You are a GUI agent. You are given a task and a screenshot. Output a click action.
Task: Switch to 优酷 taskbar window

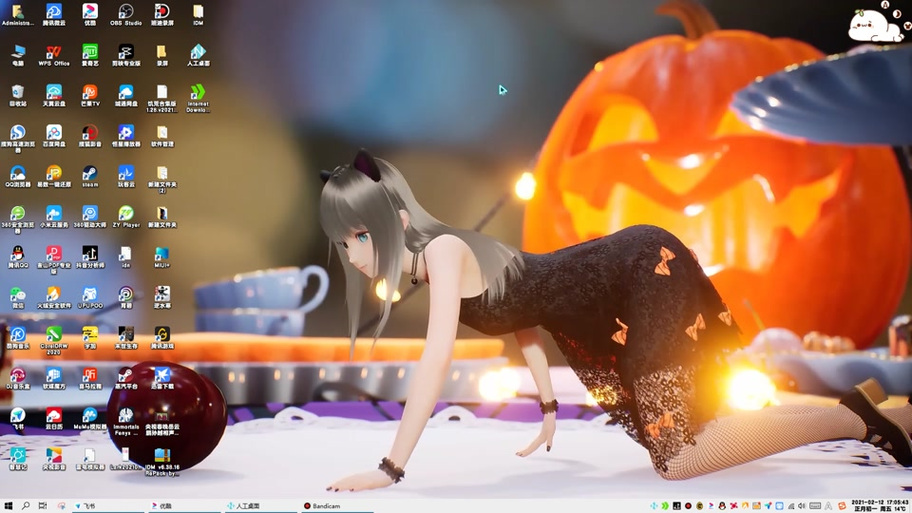184,506
